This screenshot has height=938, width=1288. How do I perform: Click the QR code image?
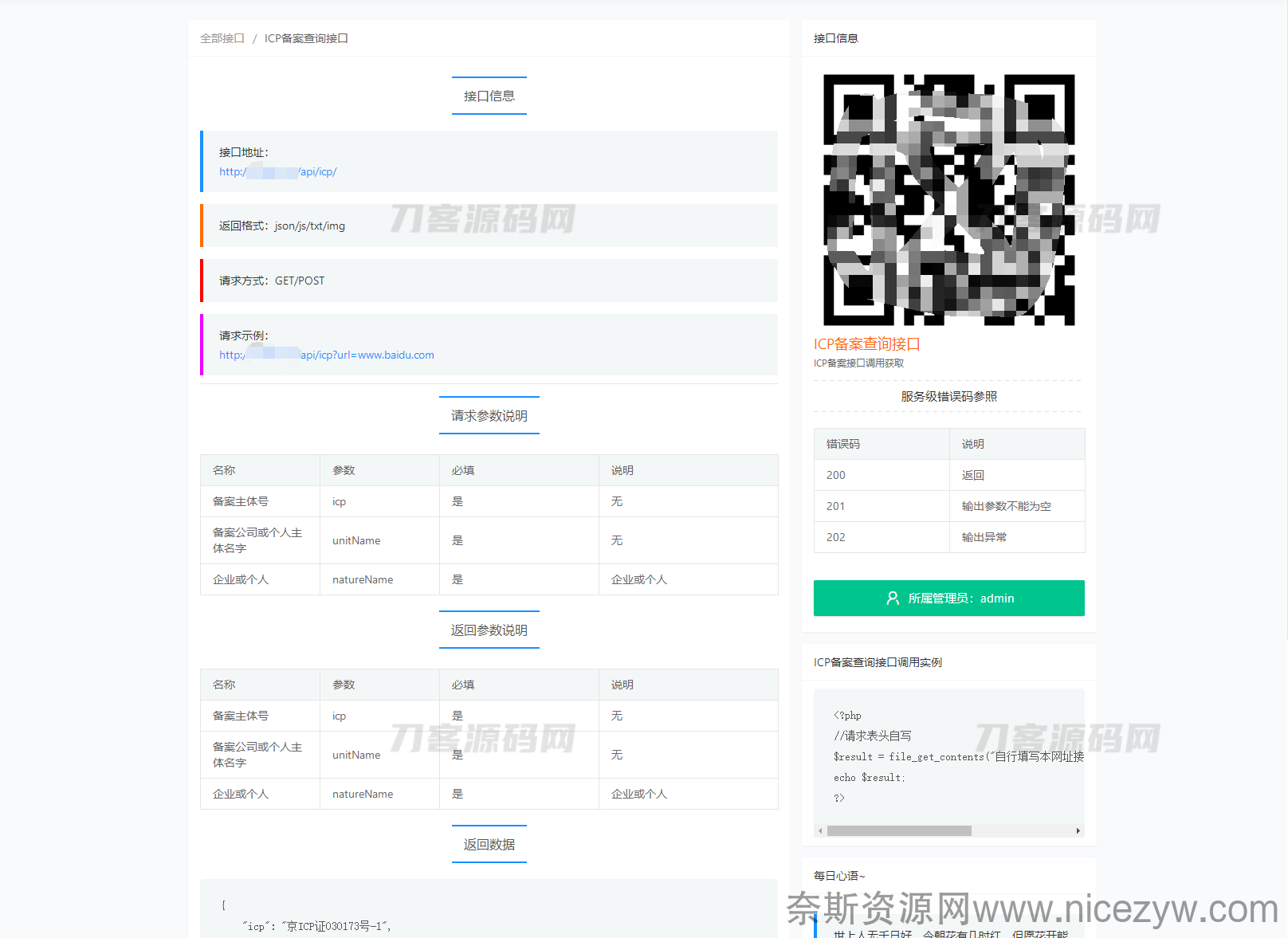[948, 200]
